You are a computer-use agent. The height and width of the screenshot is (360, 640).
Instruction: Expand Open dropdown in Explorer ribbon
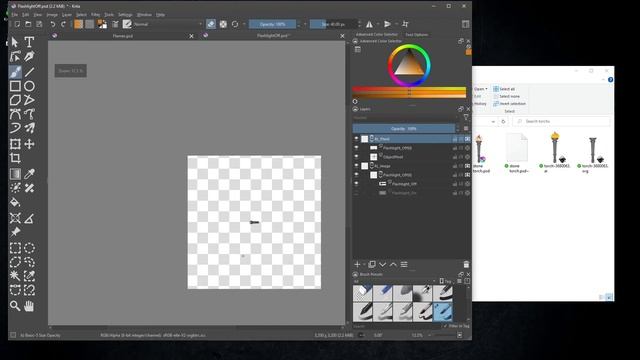tap(480, 89)
